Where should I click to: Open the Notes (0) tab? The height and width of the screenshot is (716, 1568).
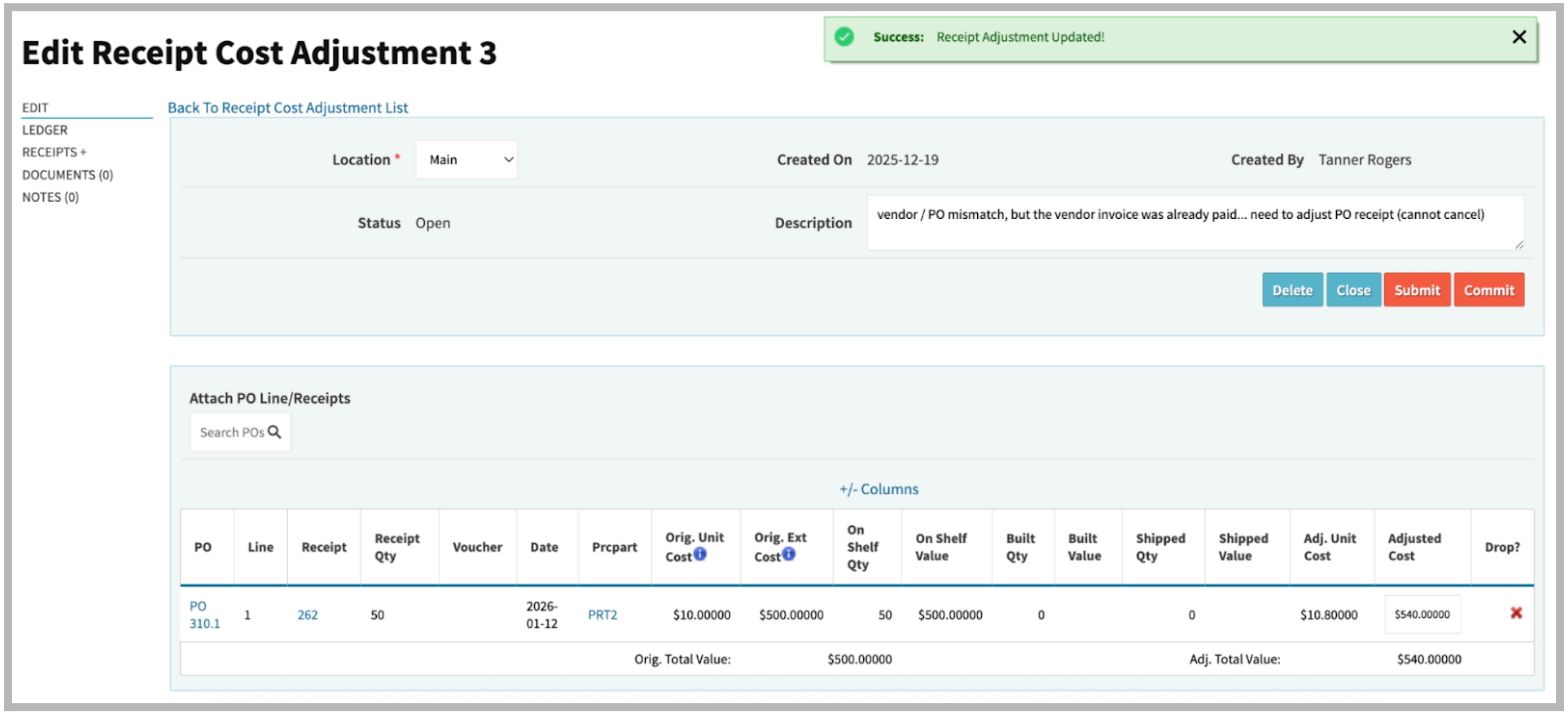pyautogui.click(x=50, y=197)
